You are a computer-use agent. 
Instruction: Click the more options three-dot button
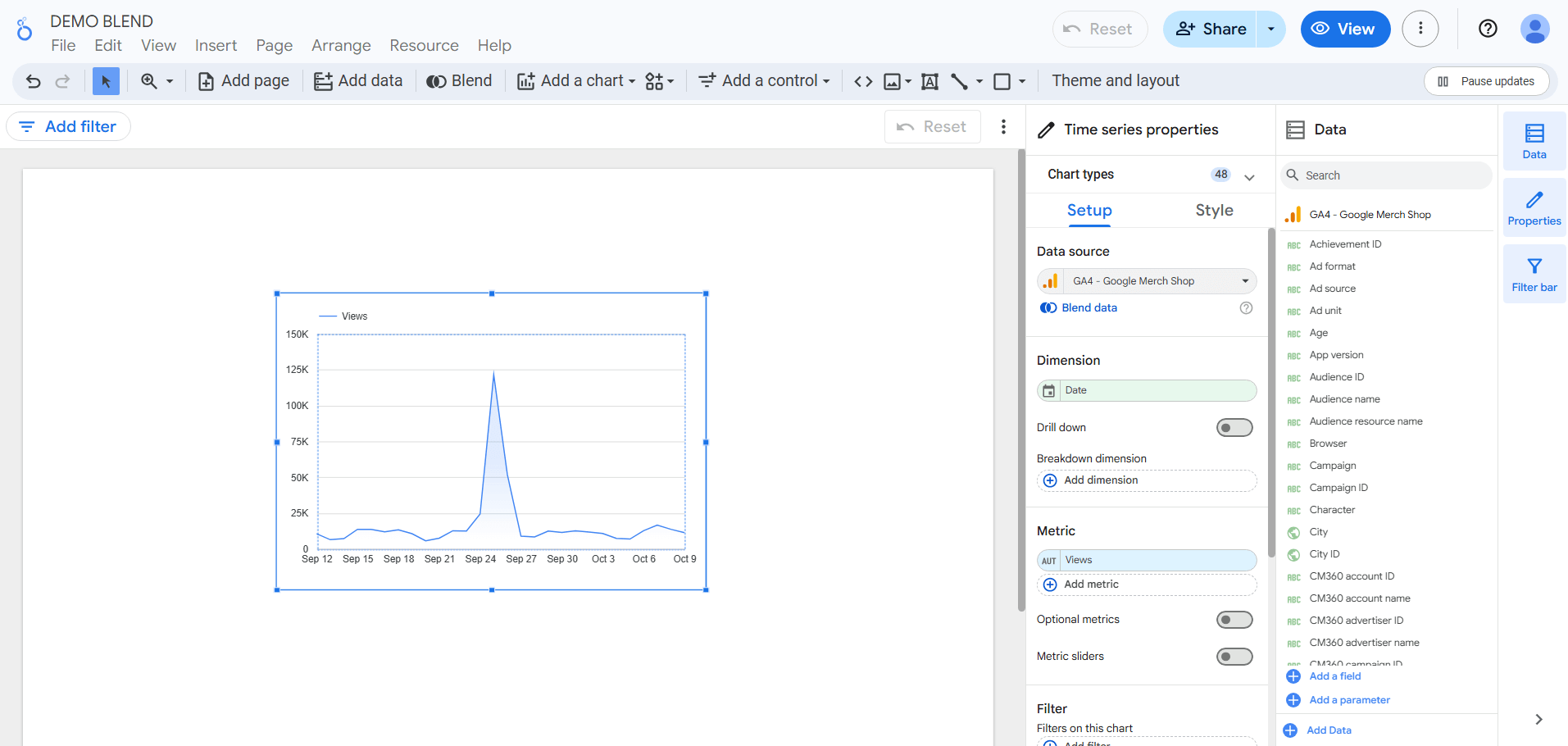click(x=1420, y=29)
